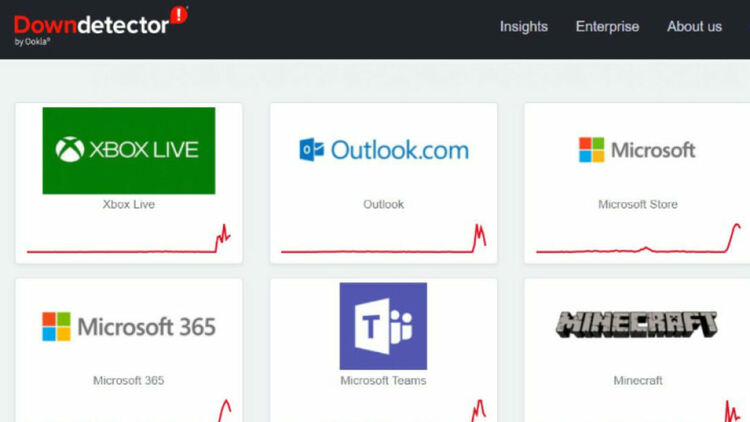Open the Microsoft Store text link
Viewport: 750px width, 422px height.
pos(638,204)
